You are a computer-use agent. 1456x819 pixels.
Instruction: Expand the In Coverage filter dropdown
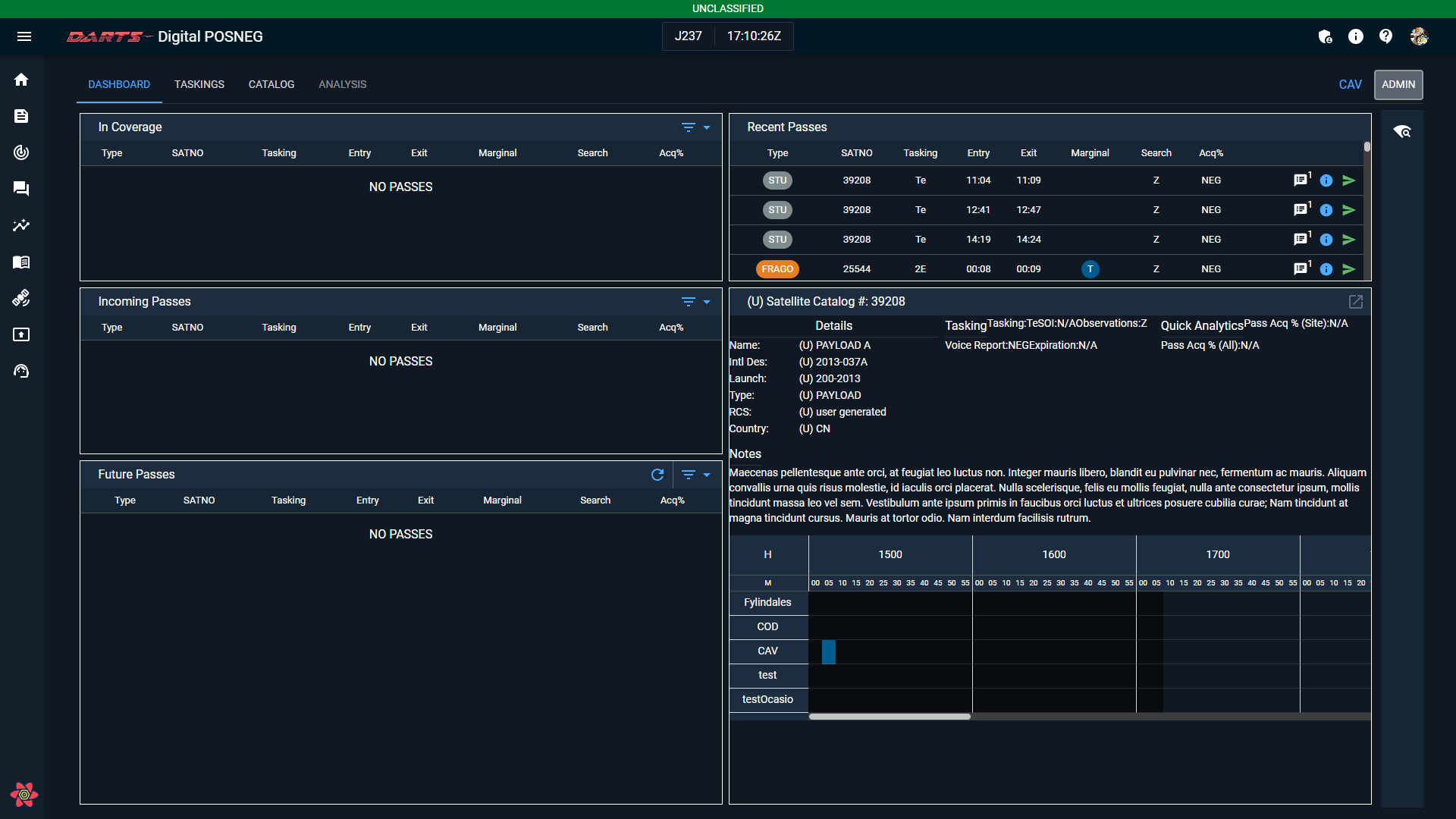(707, 127)
